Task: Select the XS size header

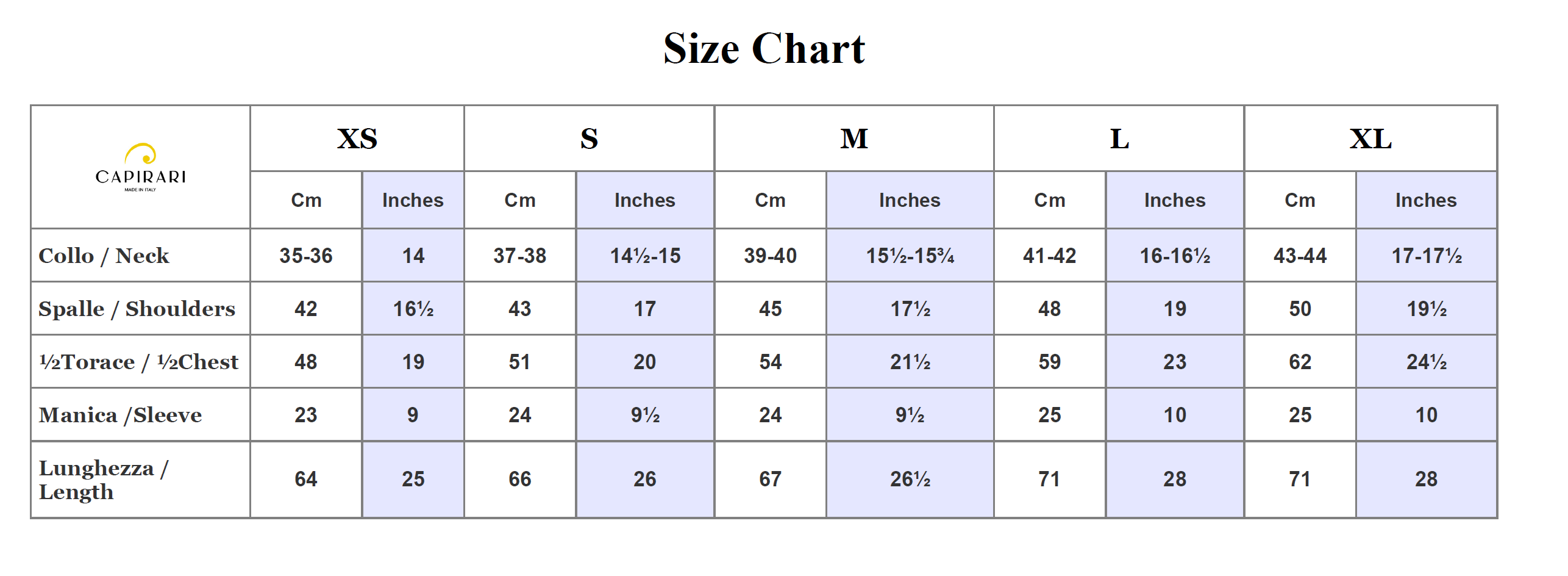Action: [357, 139]
